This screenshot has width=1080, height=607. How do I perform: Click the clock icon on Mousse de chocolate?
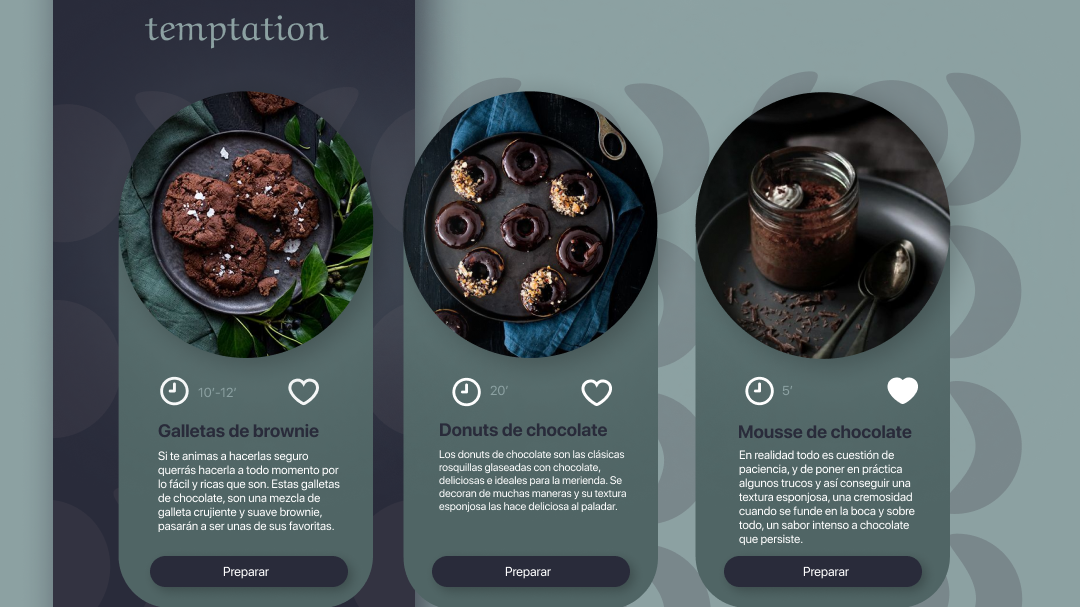click(x=759, y=391)
